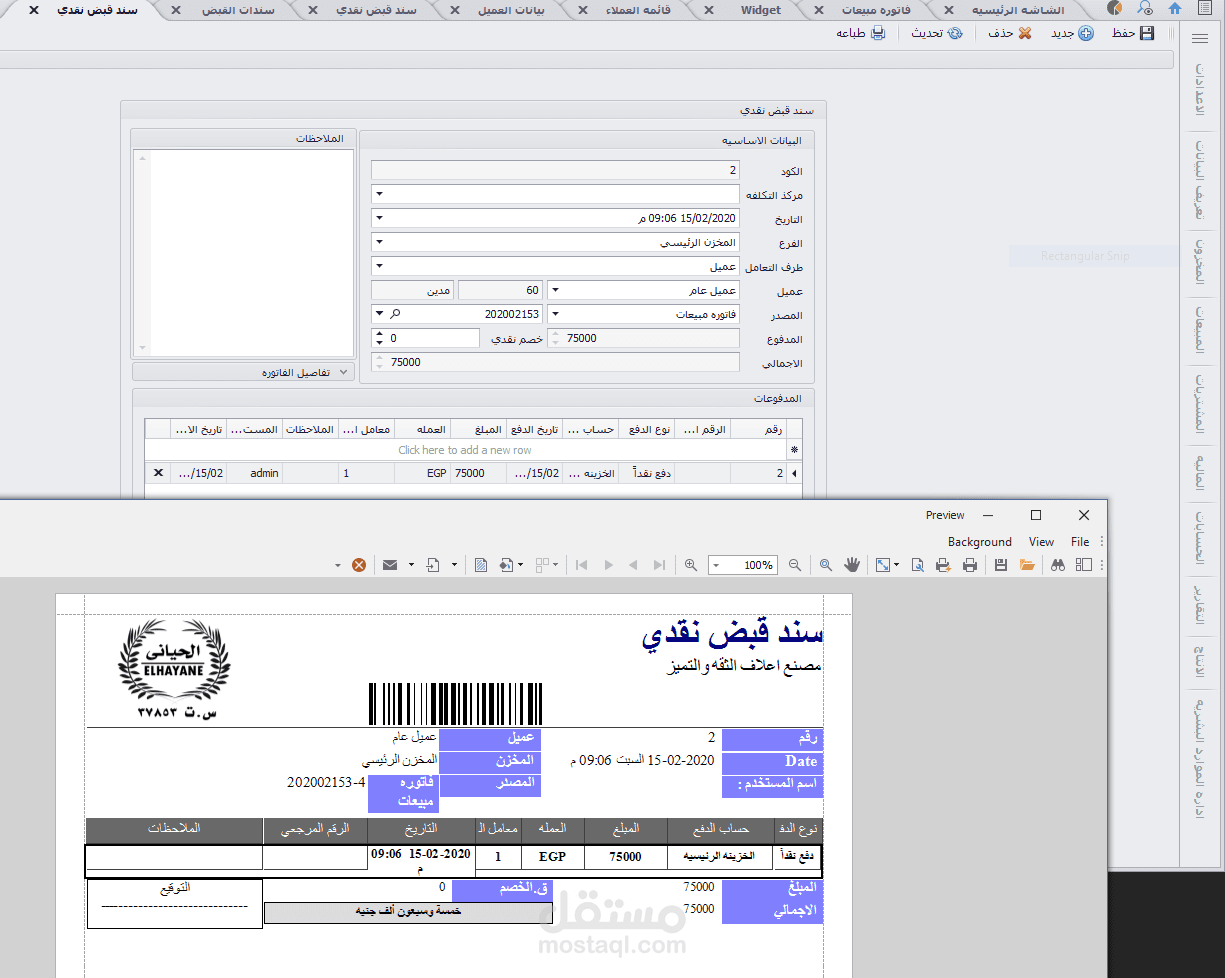Open the عميل عام customer dropdown
The height and width of the screenshot is (978, 1225).
click(x=555, y=290)
